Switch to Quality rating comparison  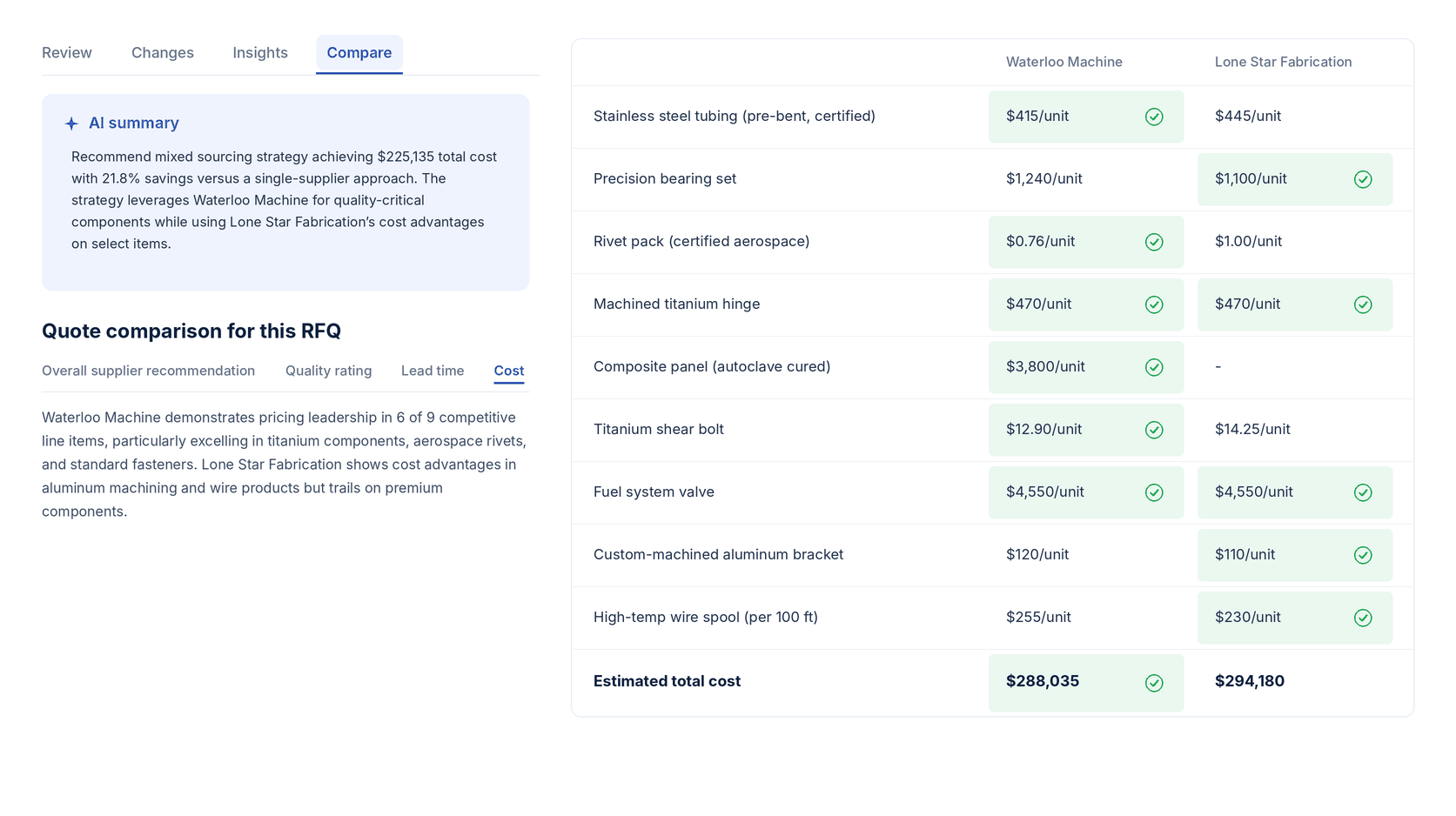point(329,371)
